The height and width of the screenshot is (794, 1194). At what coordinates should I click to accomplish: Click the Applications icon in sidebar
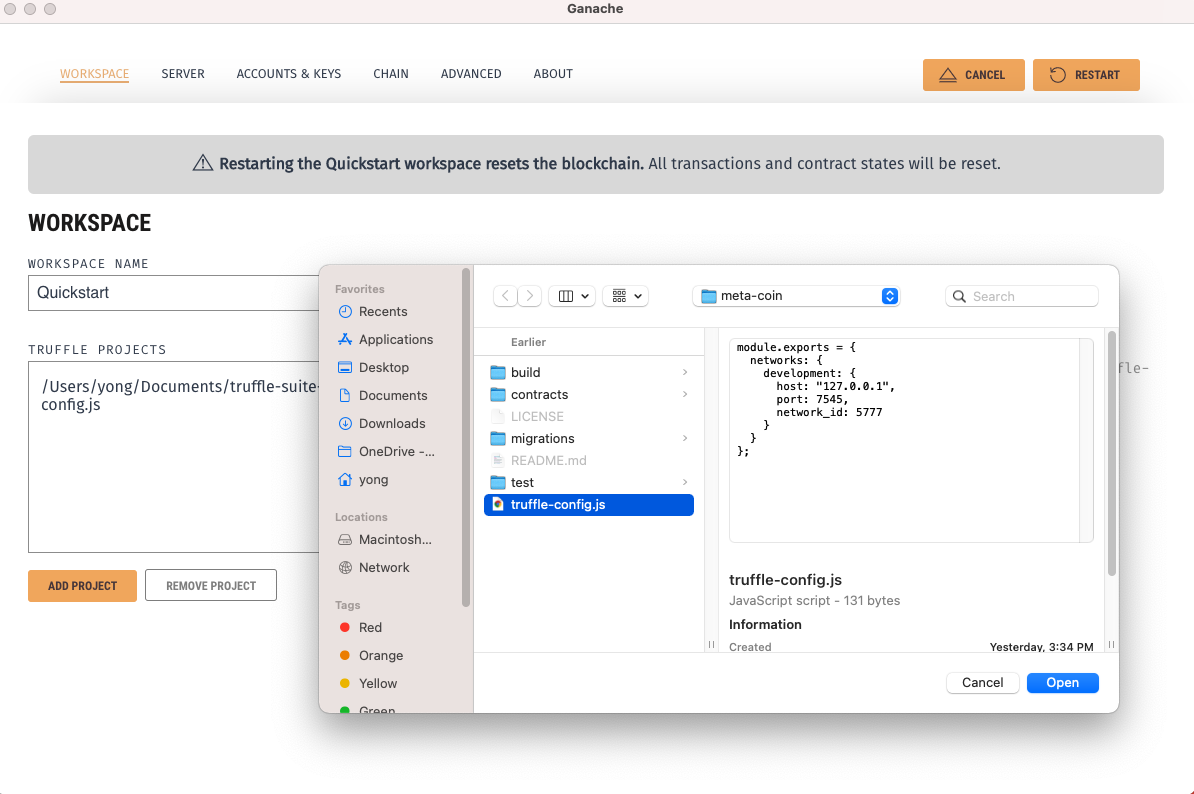point(345,340)
